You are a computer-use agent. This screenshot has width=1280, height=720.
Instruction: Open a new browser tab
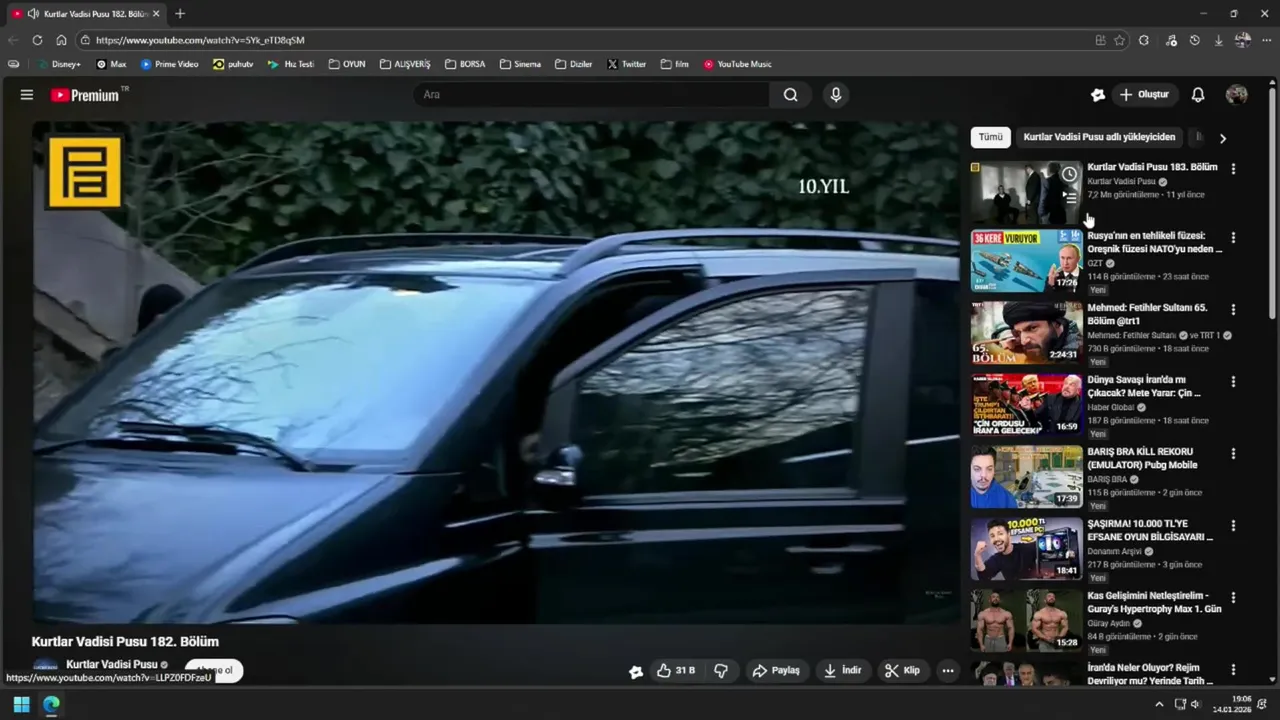click(x=180, y=14)
